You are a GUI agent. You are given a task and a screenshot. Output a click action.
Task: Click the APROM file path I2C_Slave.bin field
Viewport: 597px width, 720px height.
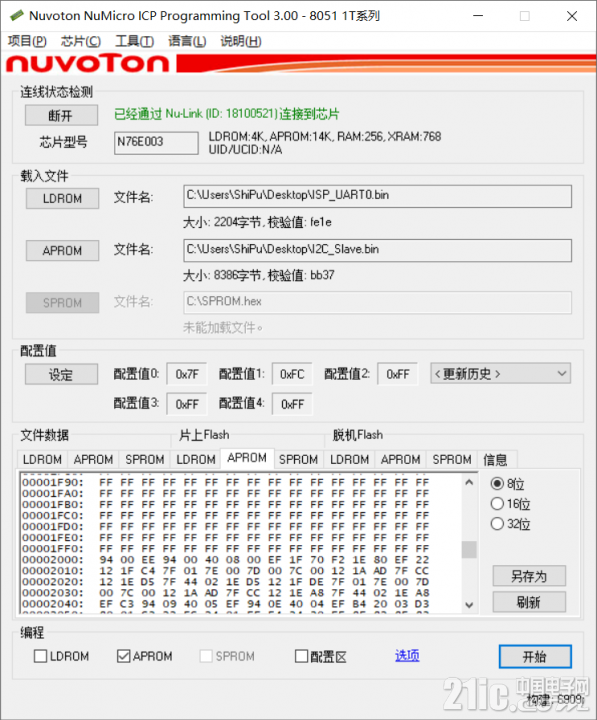tap(377, 250)
